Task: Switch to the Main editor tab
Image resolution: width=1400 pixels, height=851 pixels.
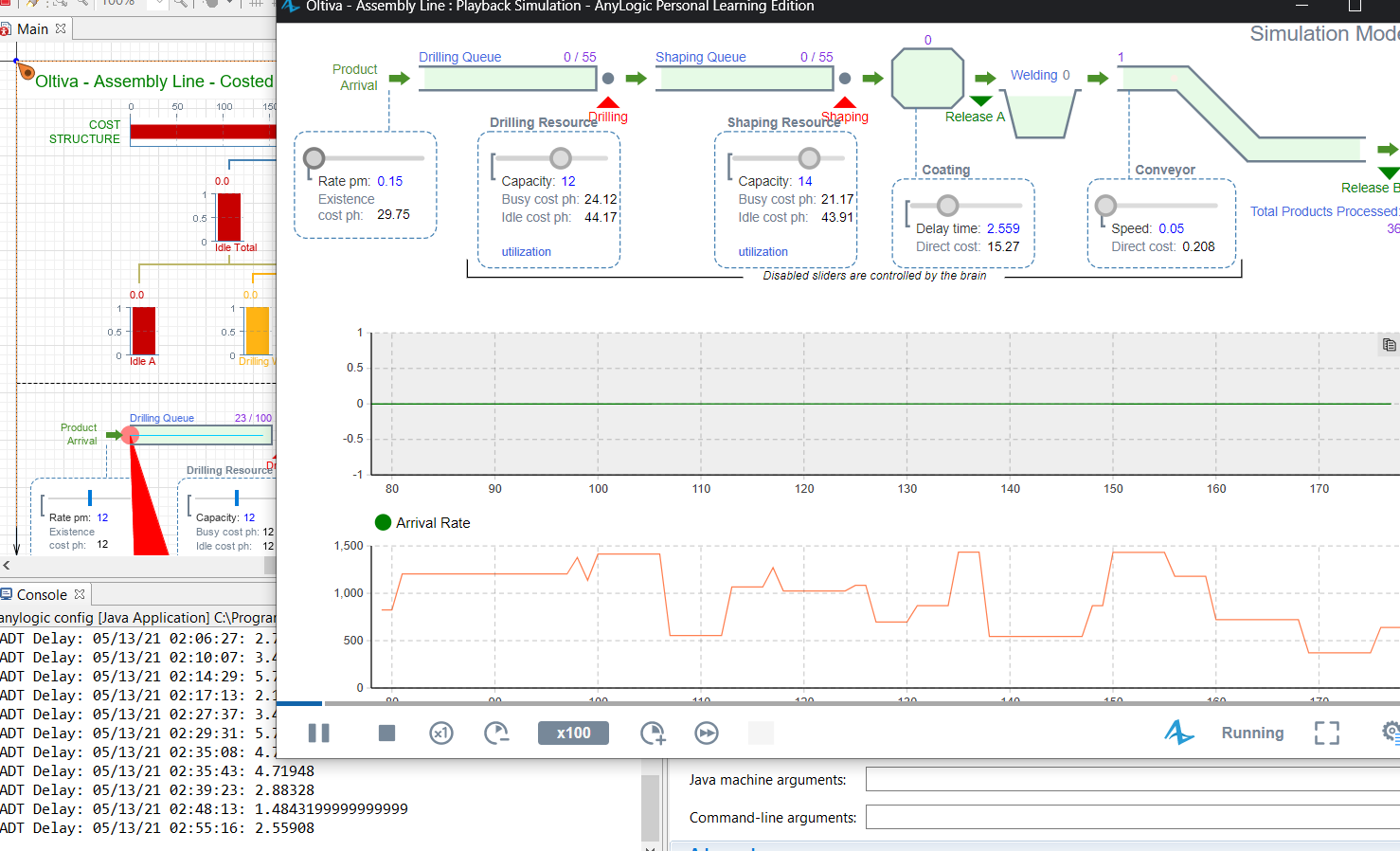Action: point(32,29)
